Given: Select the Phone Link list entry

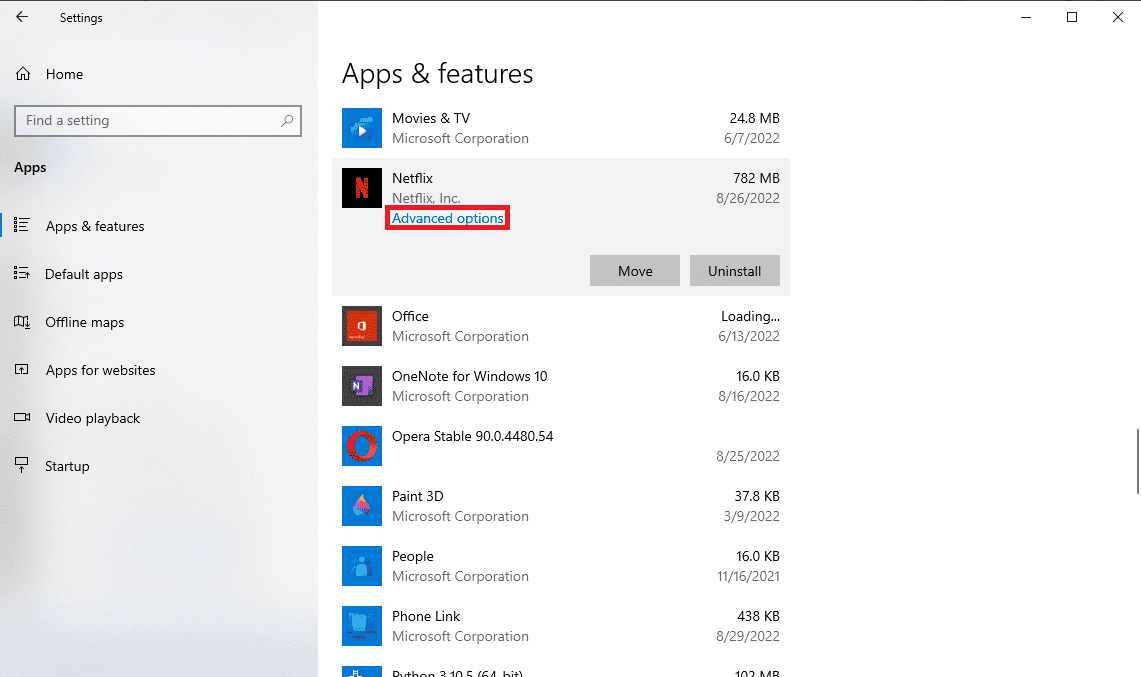Looking at the screenshot, I should [x=560, y=626].
